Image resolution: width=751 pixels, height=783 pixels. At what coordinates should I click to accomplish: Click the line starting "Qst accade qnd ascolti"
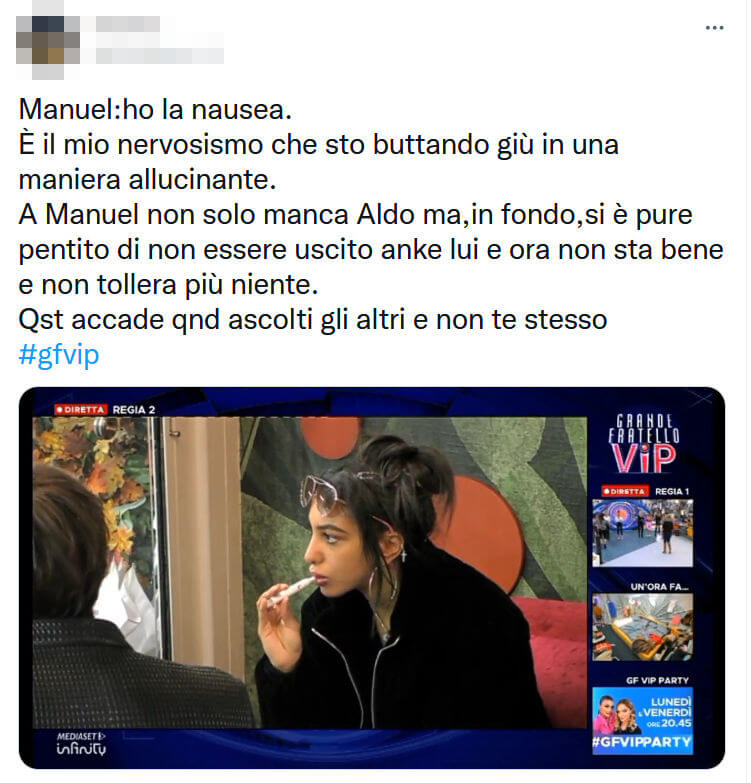313,320
